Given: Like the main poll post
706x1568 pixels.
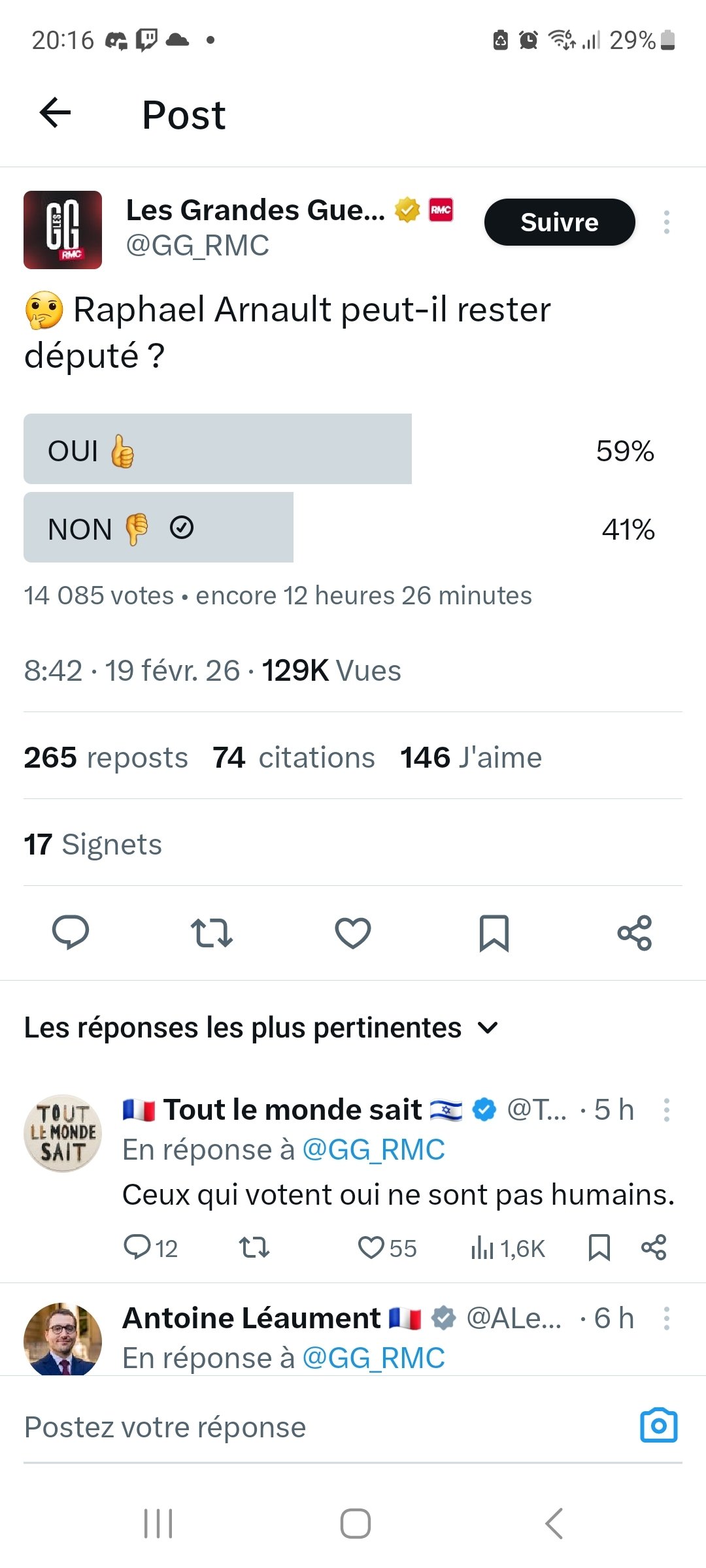Looking at the screenshot, I should (x=353, y=932).
